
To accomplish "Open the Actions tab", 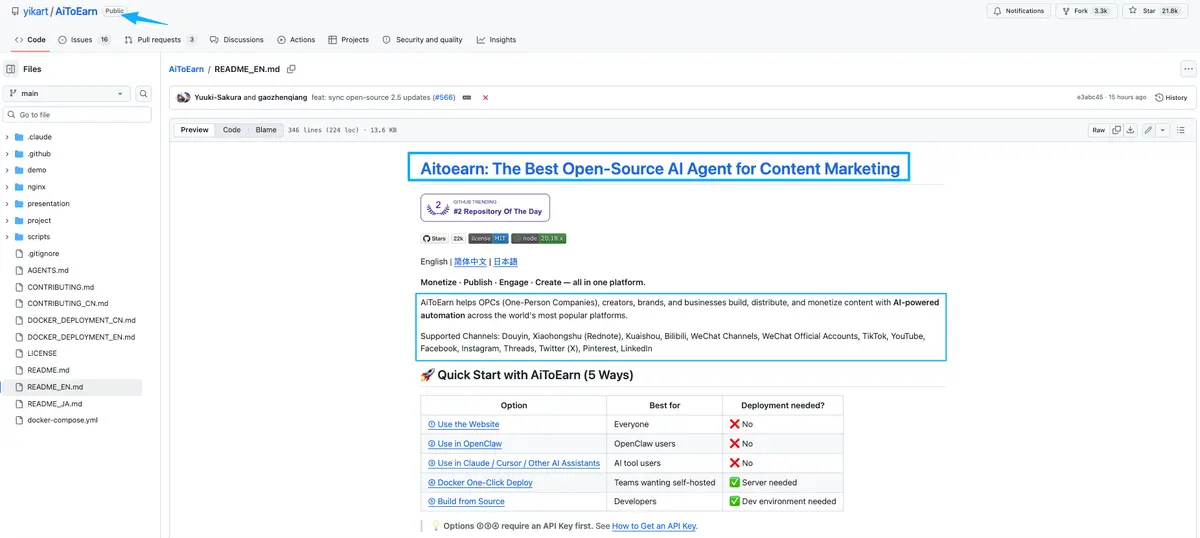I will coord(296,40).
